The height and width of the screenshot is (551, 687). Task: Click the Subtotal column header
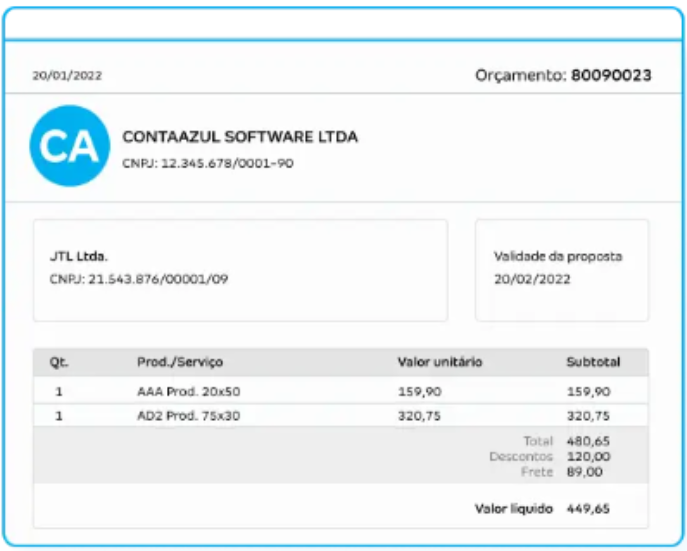point(593,362)
